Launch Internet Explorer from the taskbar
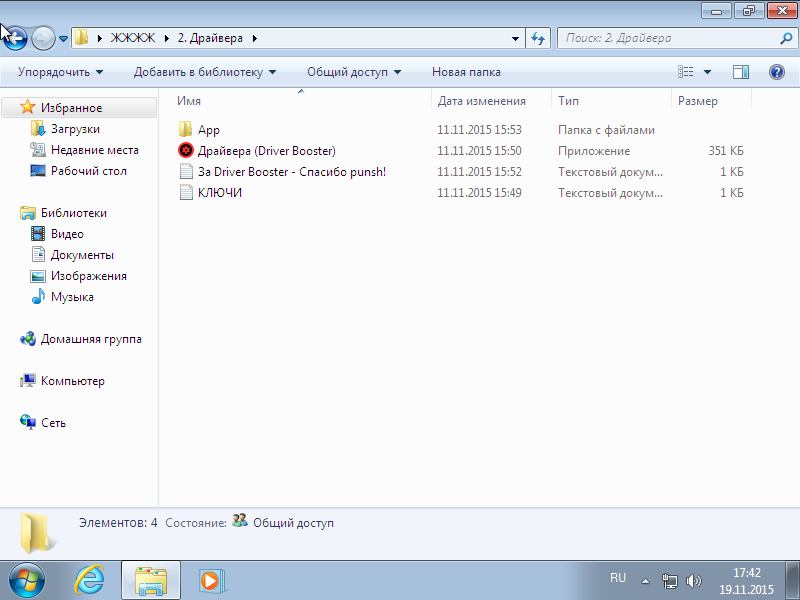 tap(89, 580)
